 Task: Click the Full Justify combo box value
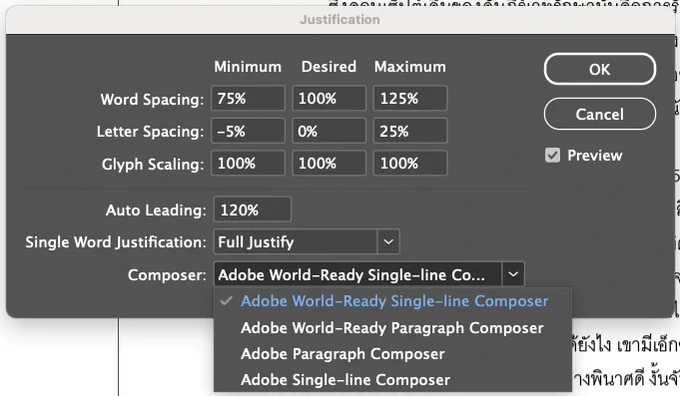click(x=295, y=242)
